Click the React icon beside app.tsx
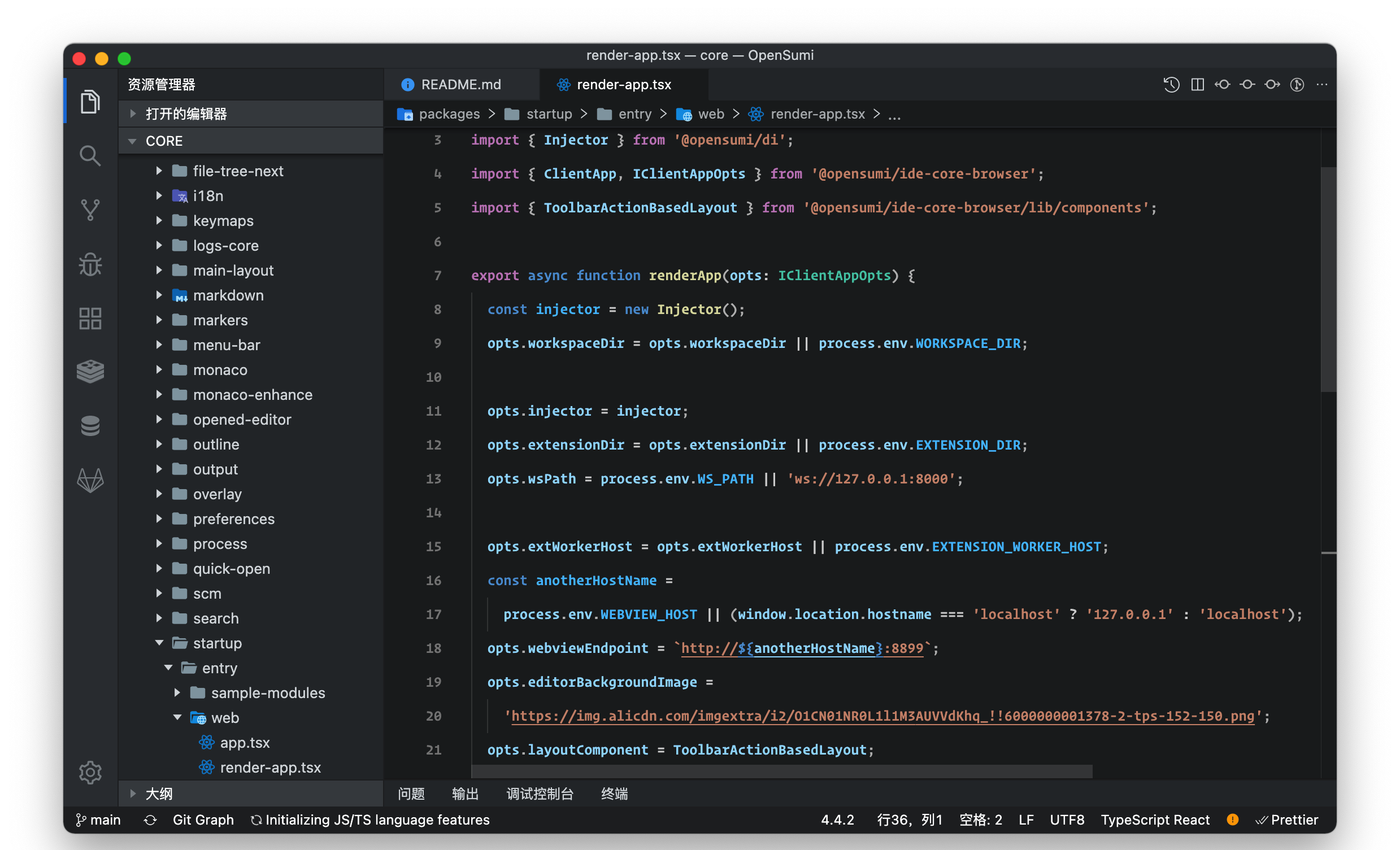 tap(207, 743)
